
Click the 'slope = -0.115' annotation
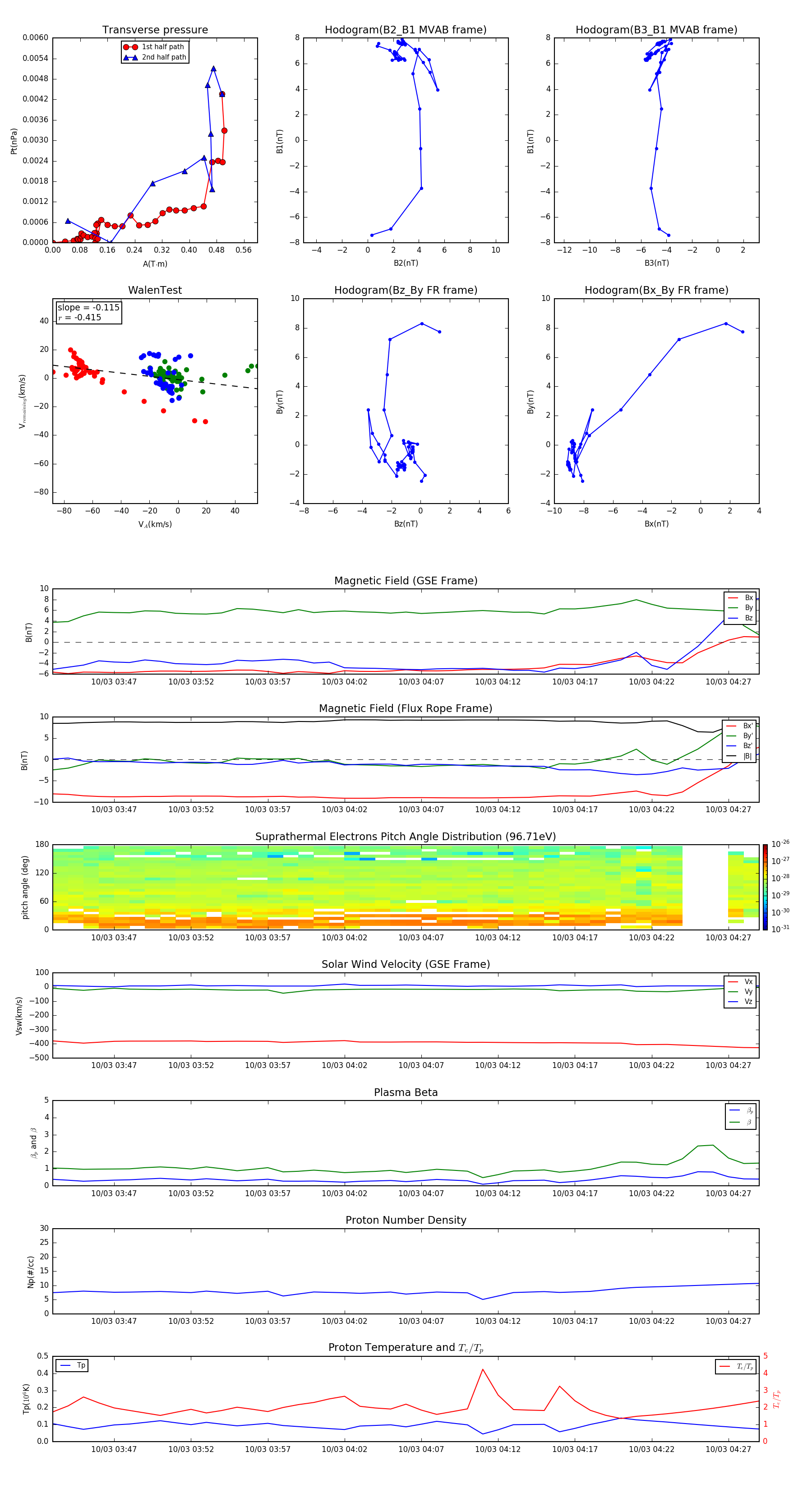(x=88, y=308)
